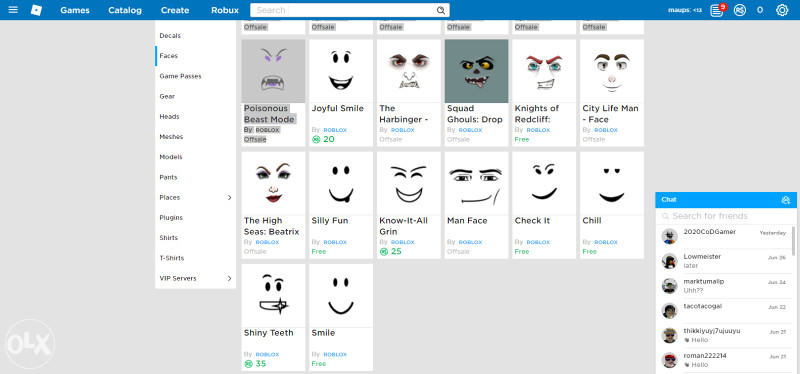Open the hamburger navigation menu
800x374 pixels.
(x=13, y=10)
